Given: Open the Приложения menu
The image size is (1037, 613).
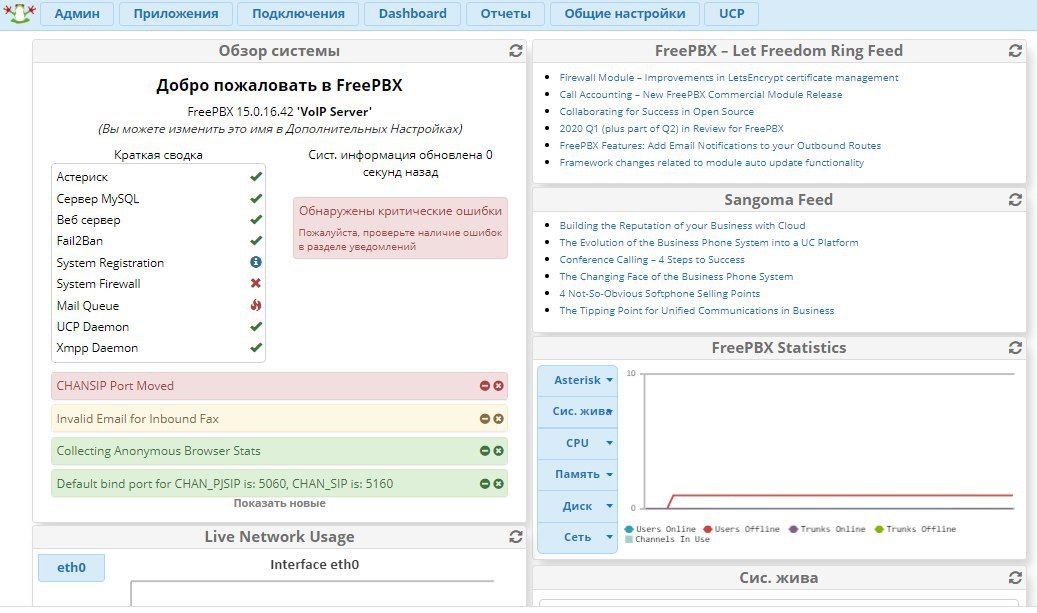Looking at the screenshot, I should [176, 14].
